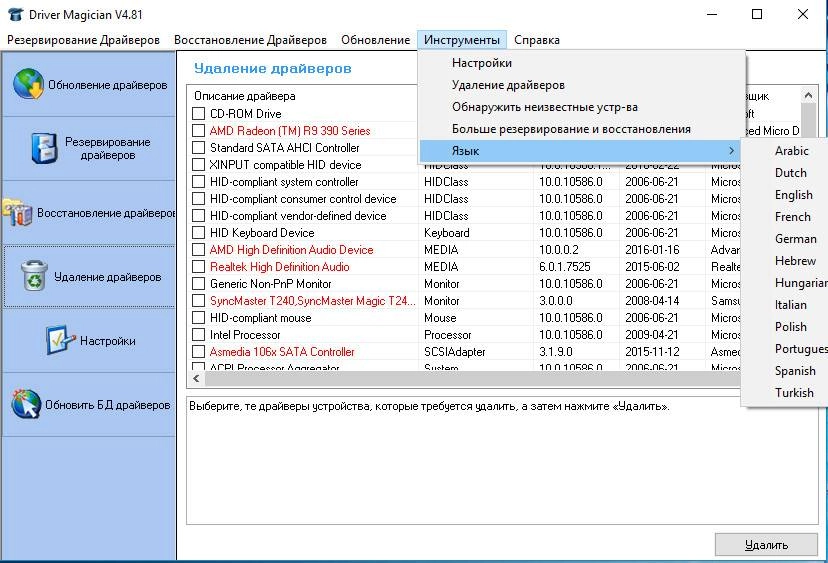Viewport: 828px width, 563px height.
Task: Click horizontal scrollbar left arrow
Action: [196, 378]
